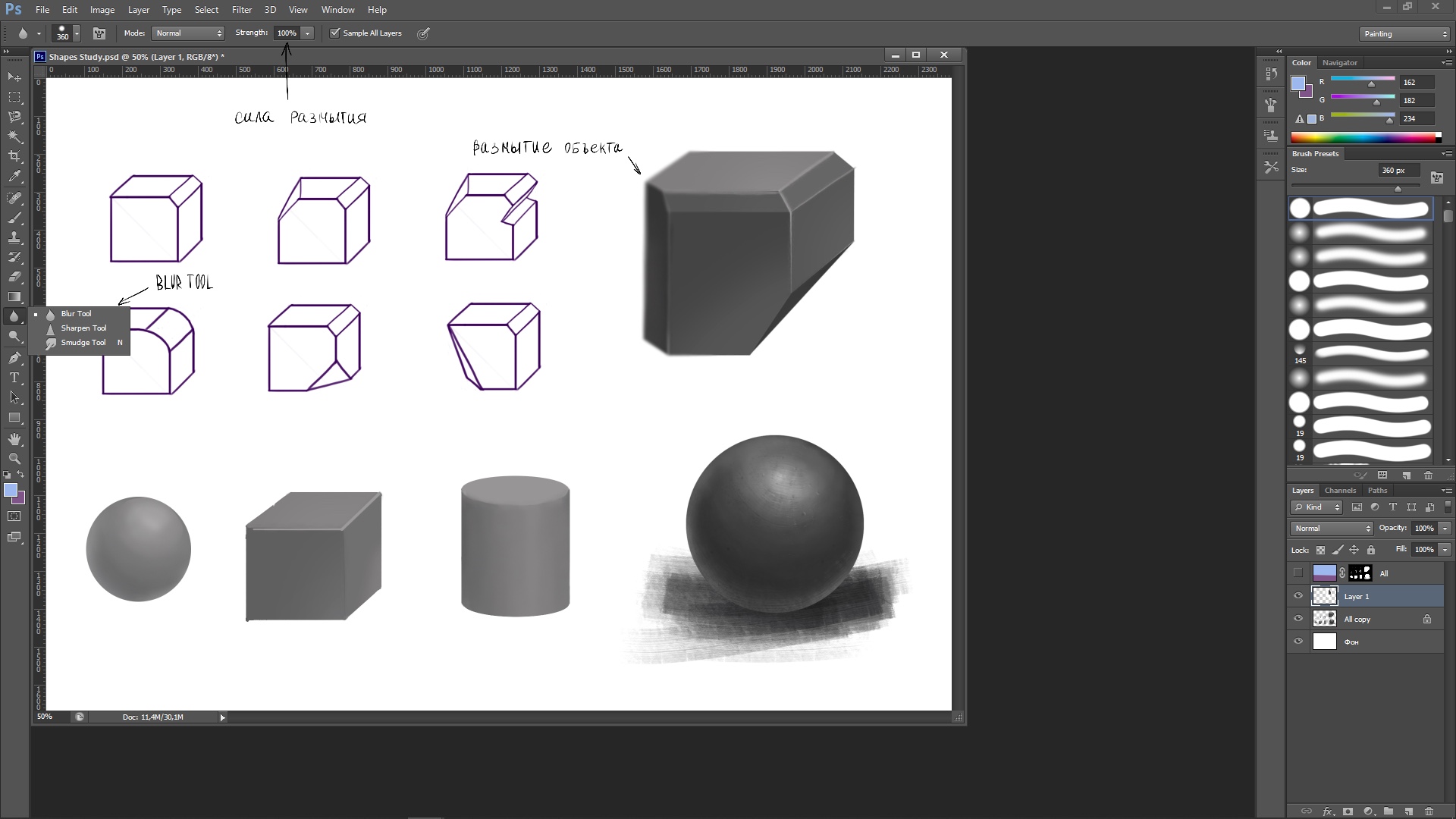Open the Filter menu
The width and height of the screenshot is (1456, 819).
(241, 9)
